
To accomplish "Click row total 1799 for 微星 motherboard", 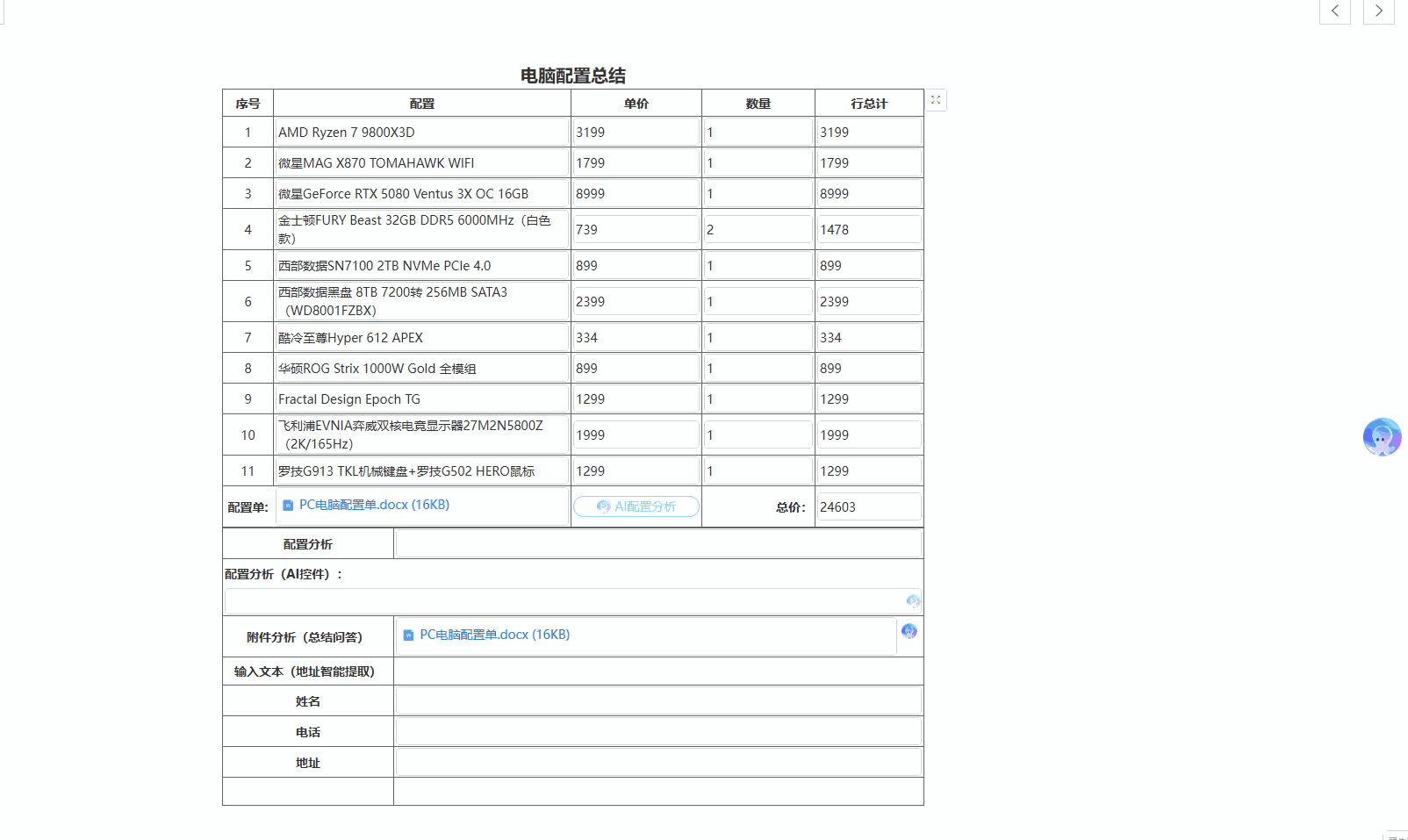I will (869, 163).
